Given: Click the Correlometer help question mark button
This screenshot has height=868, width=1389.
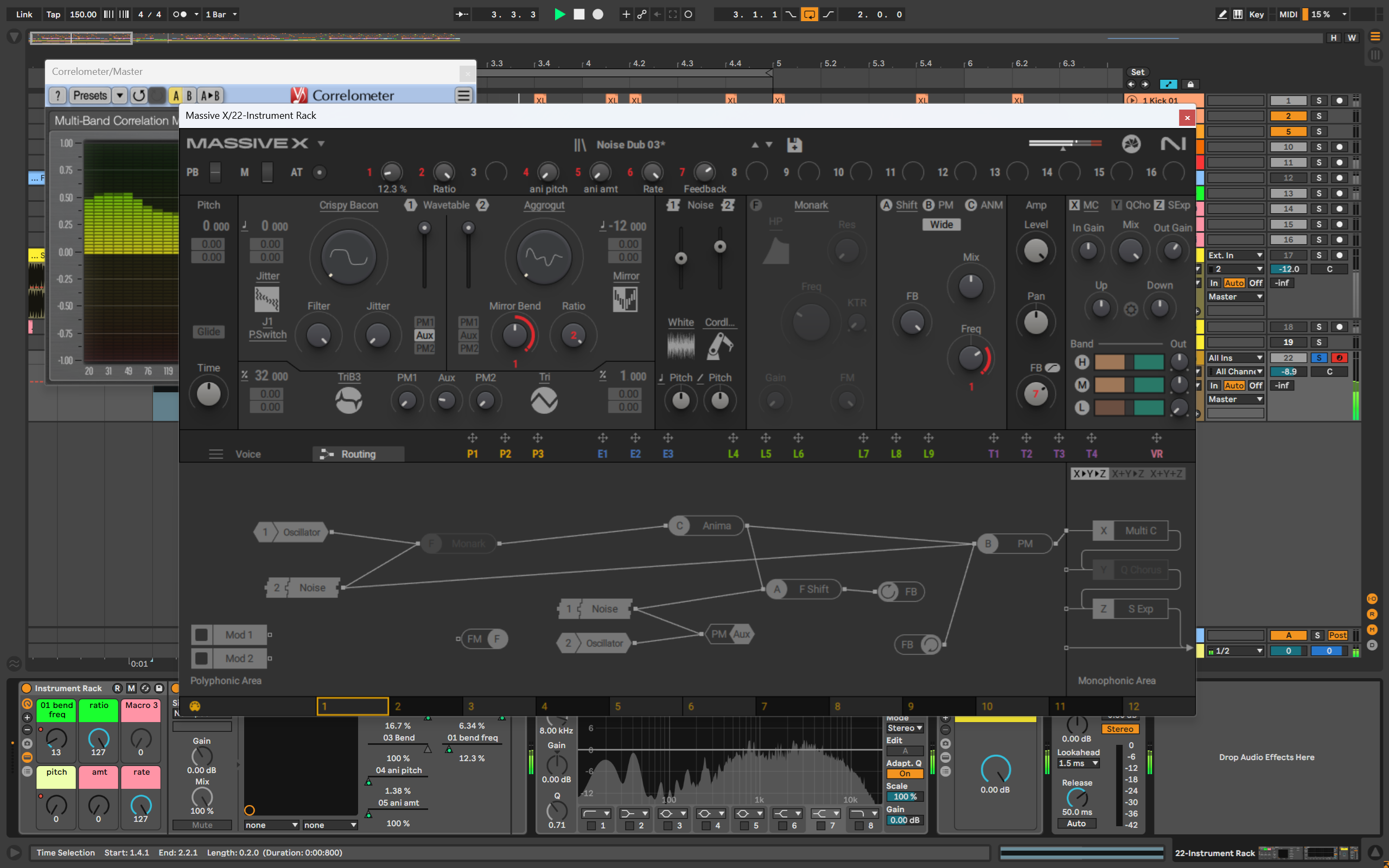Looking at the screenshot, I should [58, 95].
